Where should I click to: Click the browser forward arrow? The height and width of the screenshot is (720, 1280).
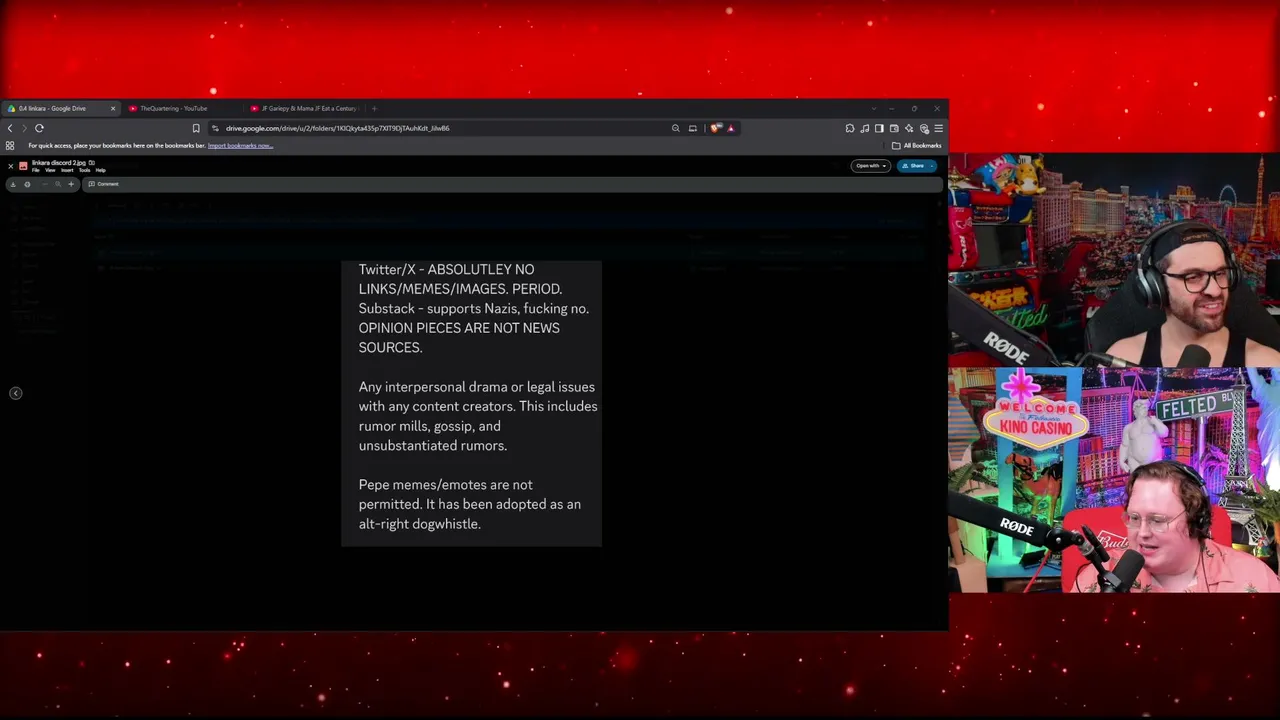coord(24,128)
